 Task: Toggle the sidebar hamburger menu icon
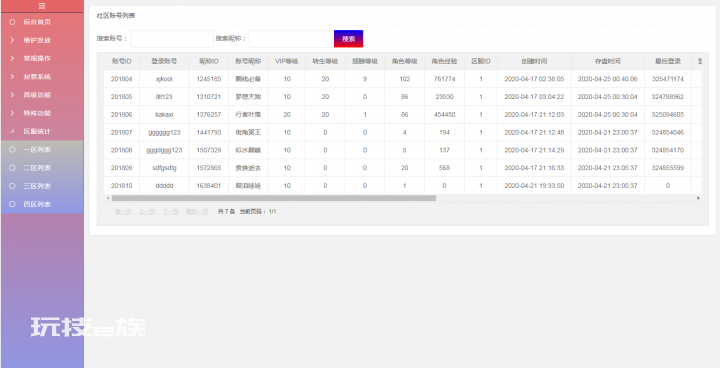42,6
